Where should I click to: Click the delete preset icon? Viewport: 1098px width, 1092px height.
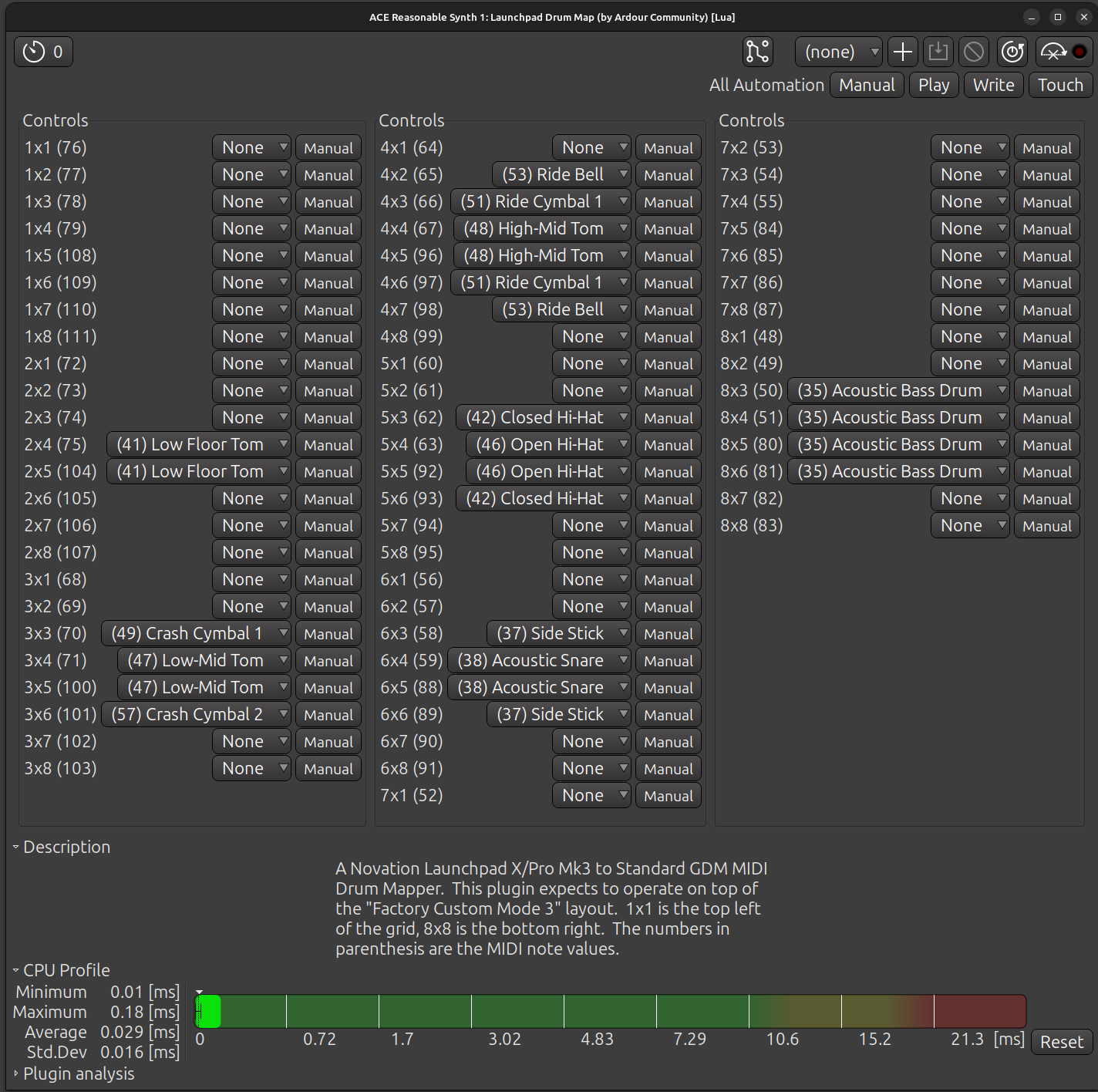pyautogui.click(x=974, y=52)
